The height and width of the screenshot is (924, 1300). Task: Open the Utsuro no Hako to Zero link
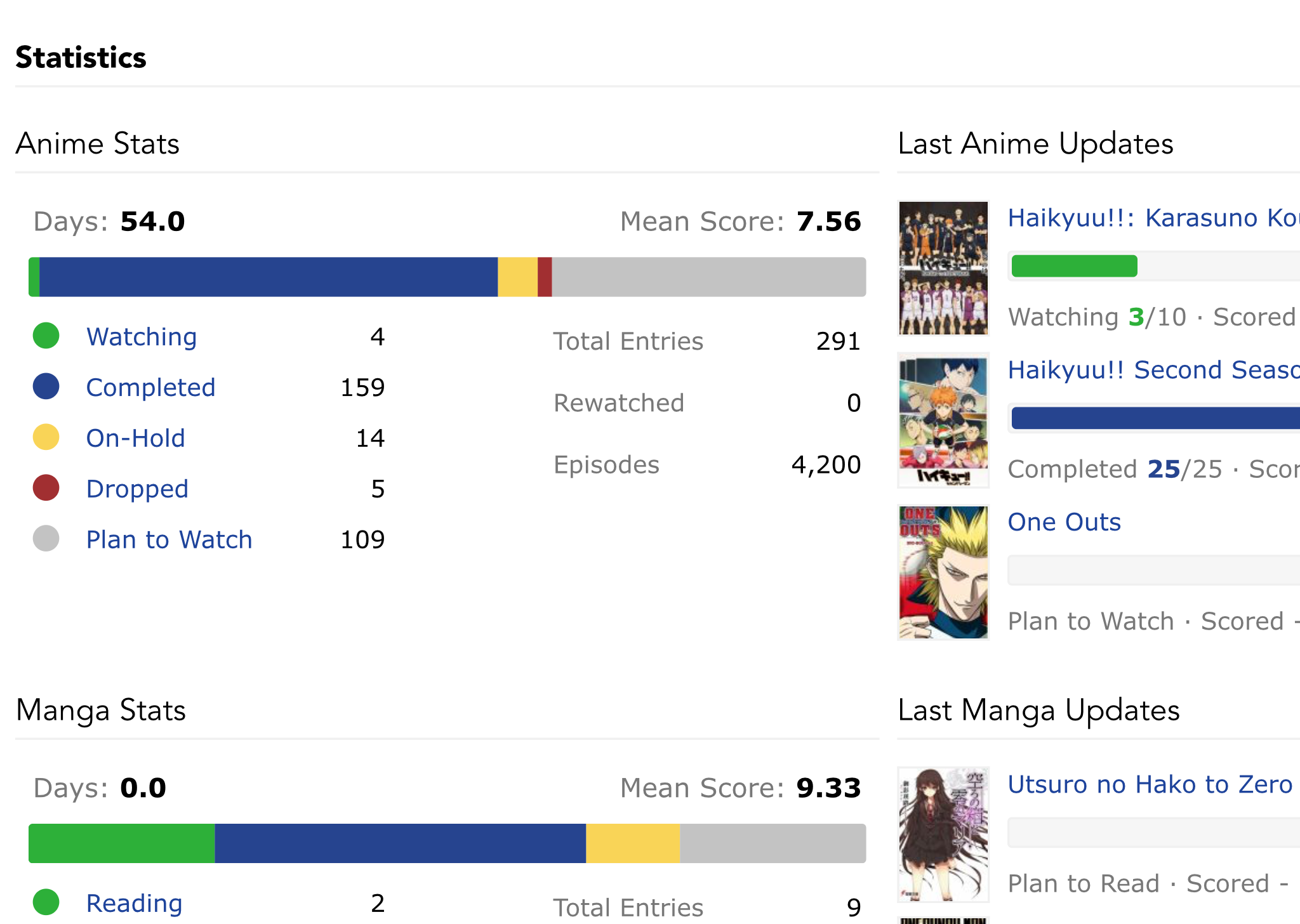[x=1150, y=784]
